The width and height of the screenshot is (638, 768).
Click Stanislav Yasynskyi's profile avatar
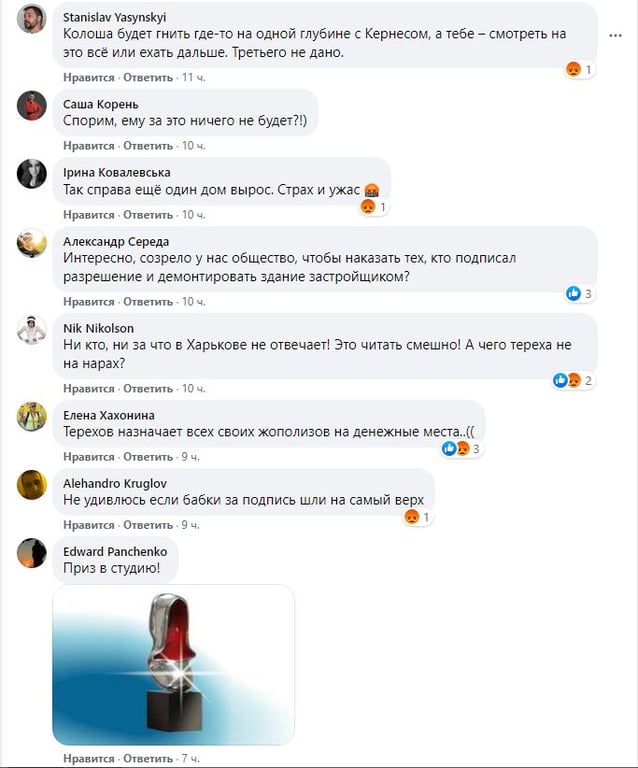32,20
